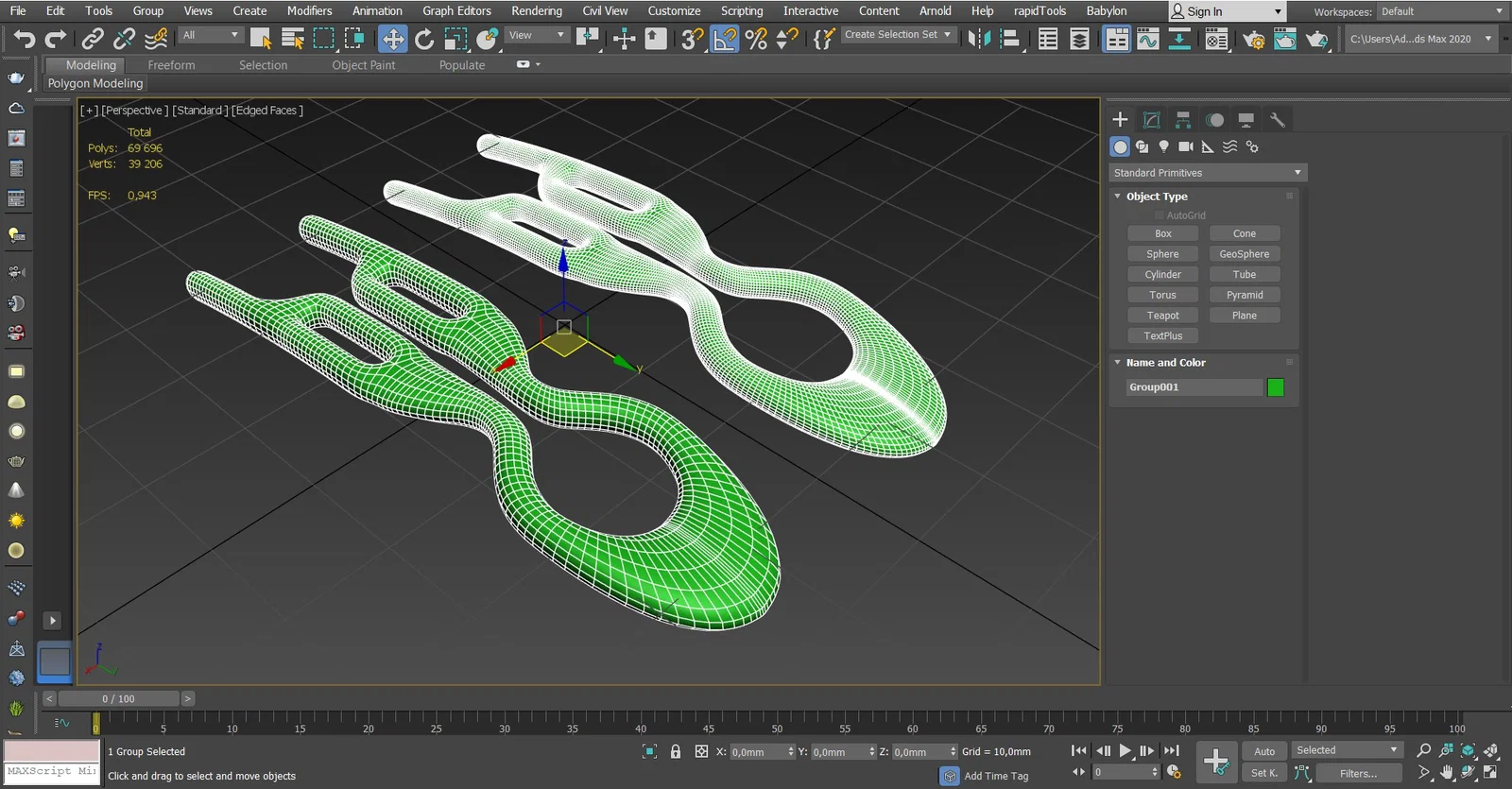1512x789 pixels.
Task: Click the green object color swatch
Action: click(1275, 387)
